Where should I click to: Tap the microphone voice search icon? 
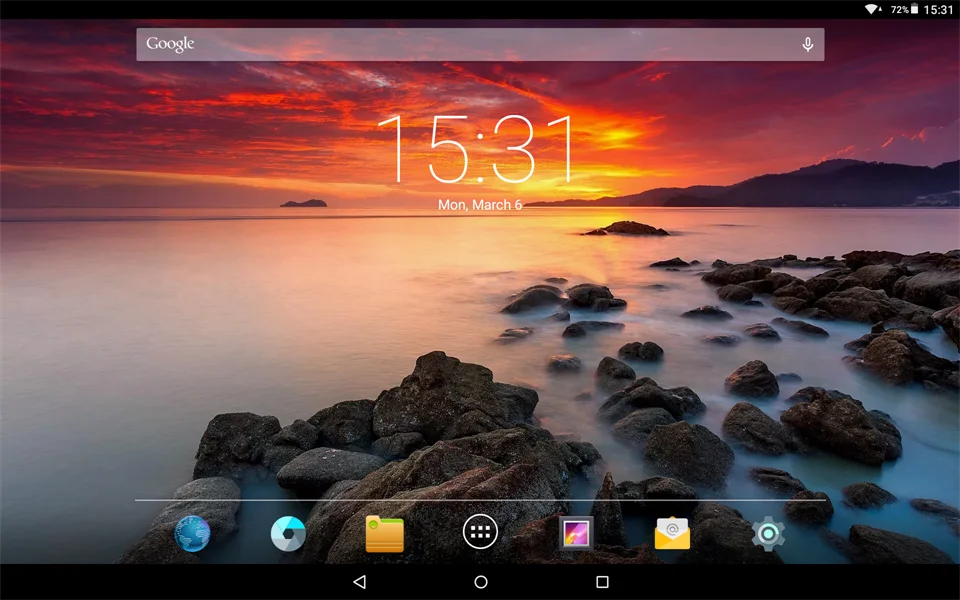point(808,44)
